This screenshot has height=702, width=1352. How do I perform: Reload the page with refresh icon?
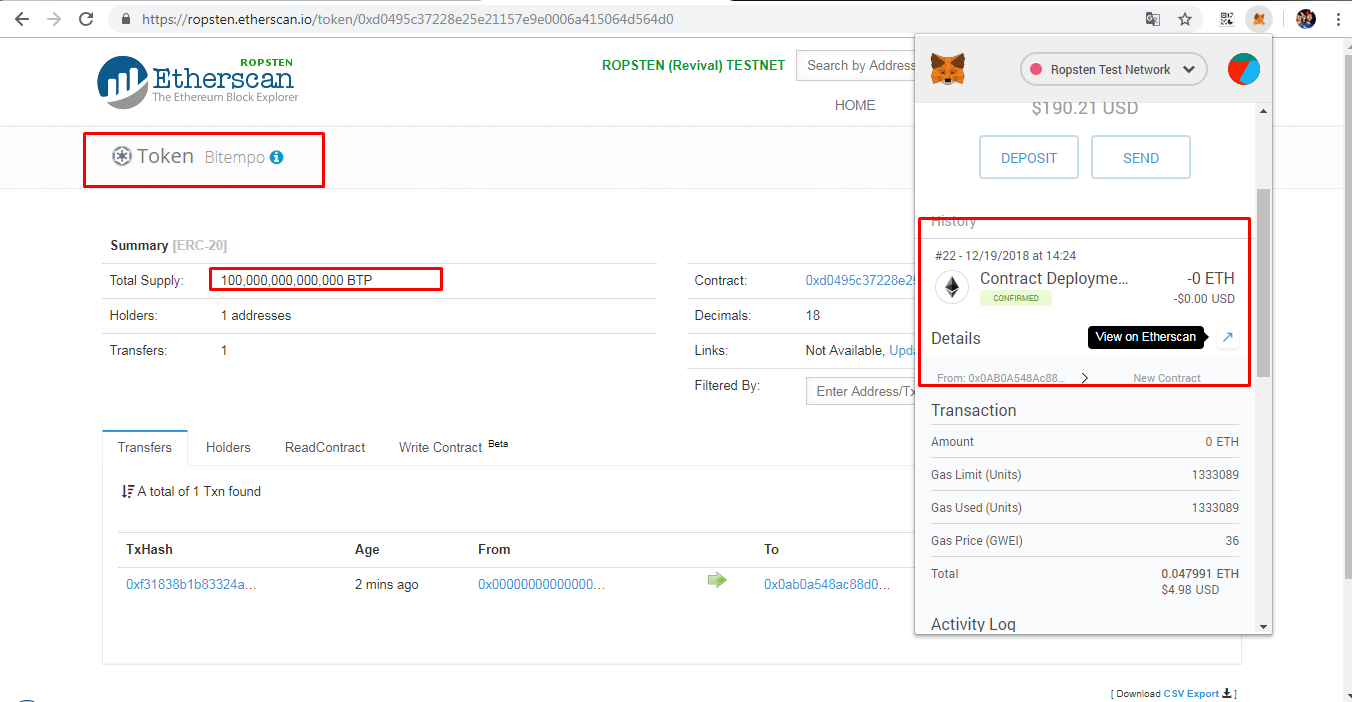tap(86, 19)
